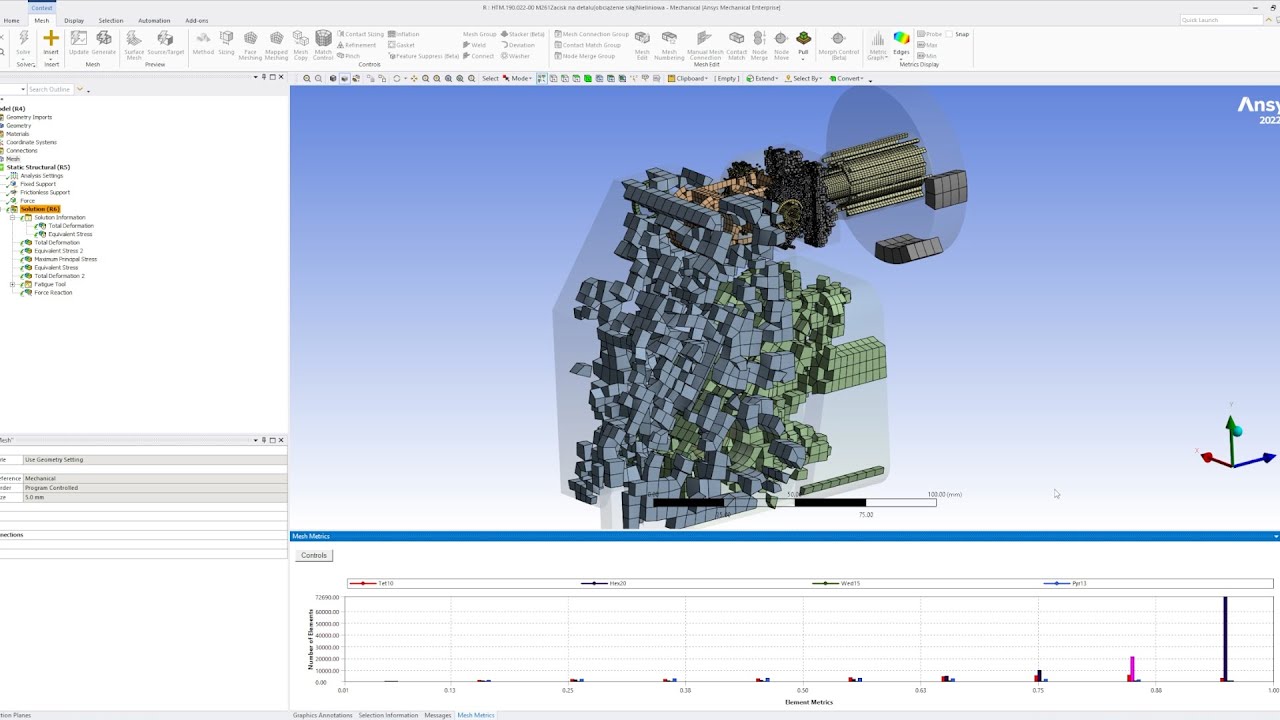Click the Refinement control
The height and width of the screenshot is (720, 1280).
coord(357,45)
